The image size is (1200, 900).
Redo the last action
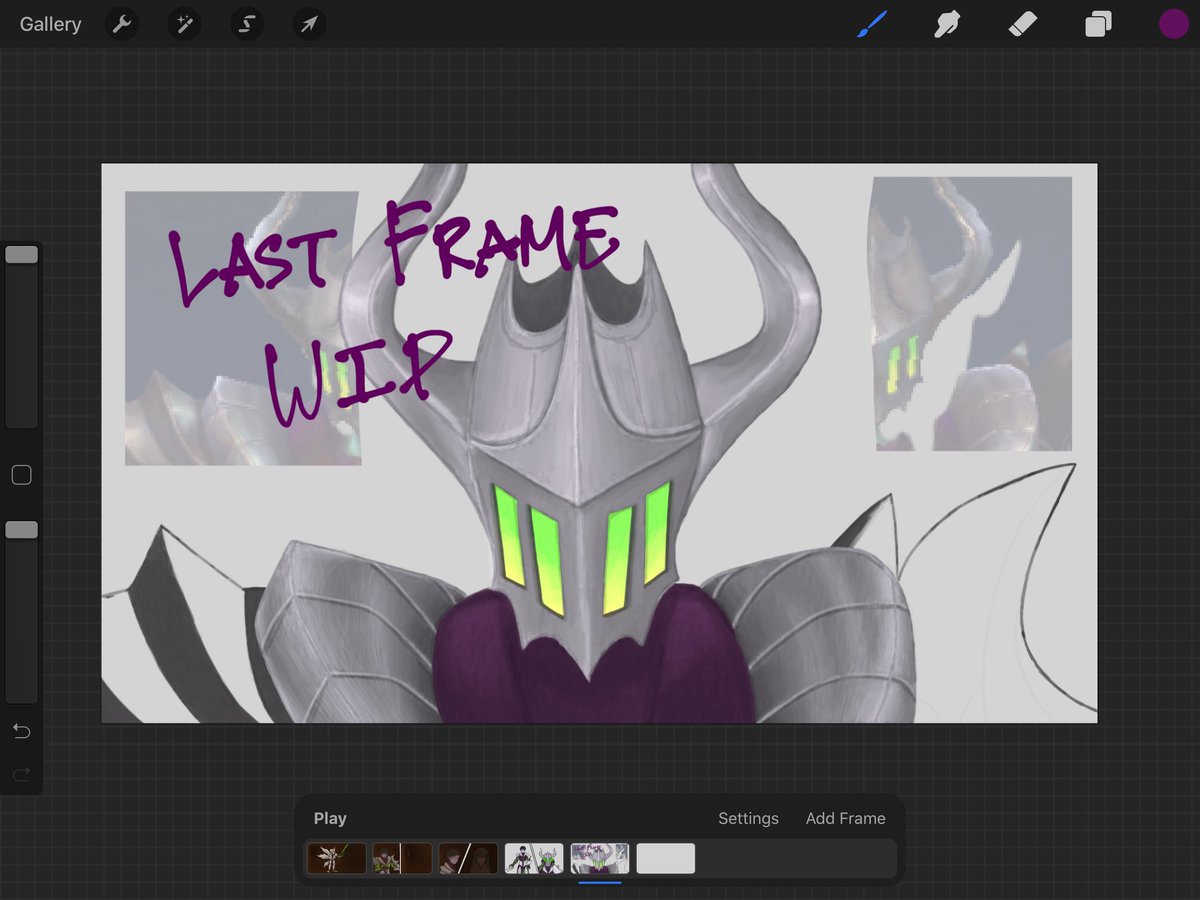21,774
